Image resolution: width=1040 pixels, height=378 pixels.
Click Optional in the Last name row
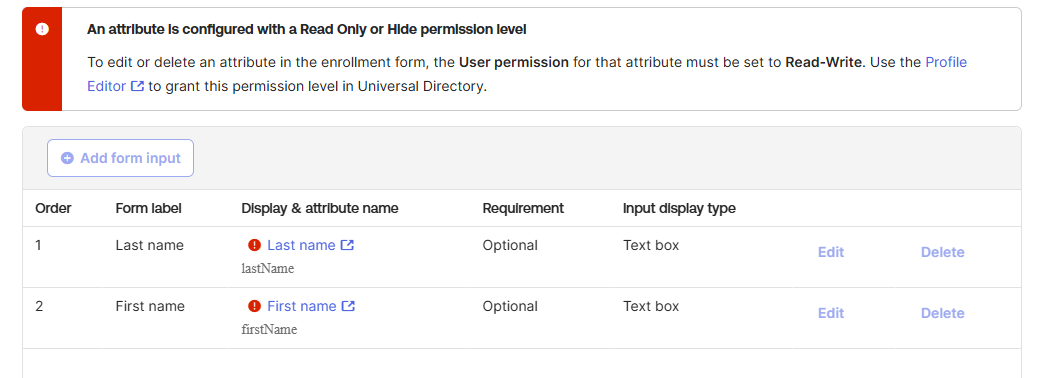click(510, 245)
